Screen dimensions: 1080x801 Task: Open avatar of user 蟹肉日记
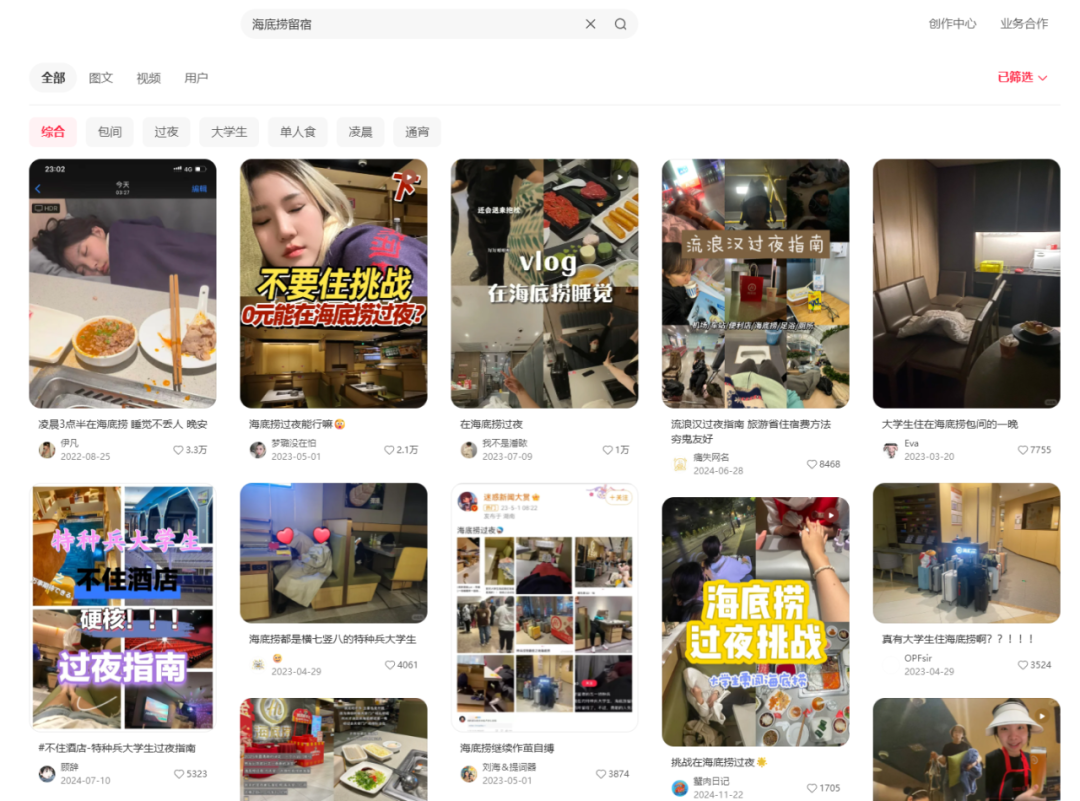(x=680, y=788)
